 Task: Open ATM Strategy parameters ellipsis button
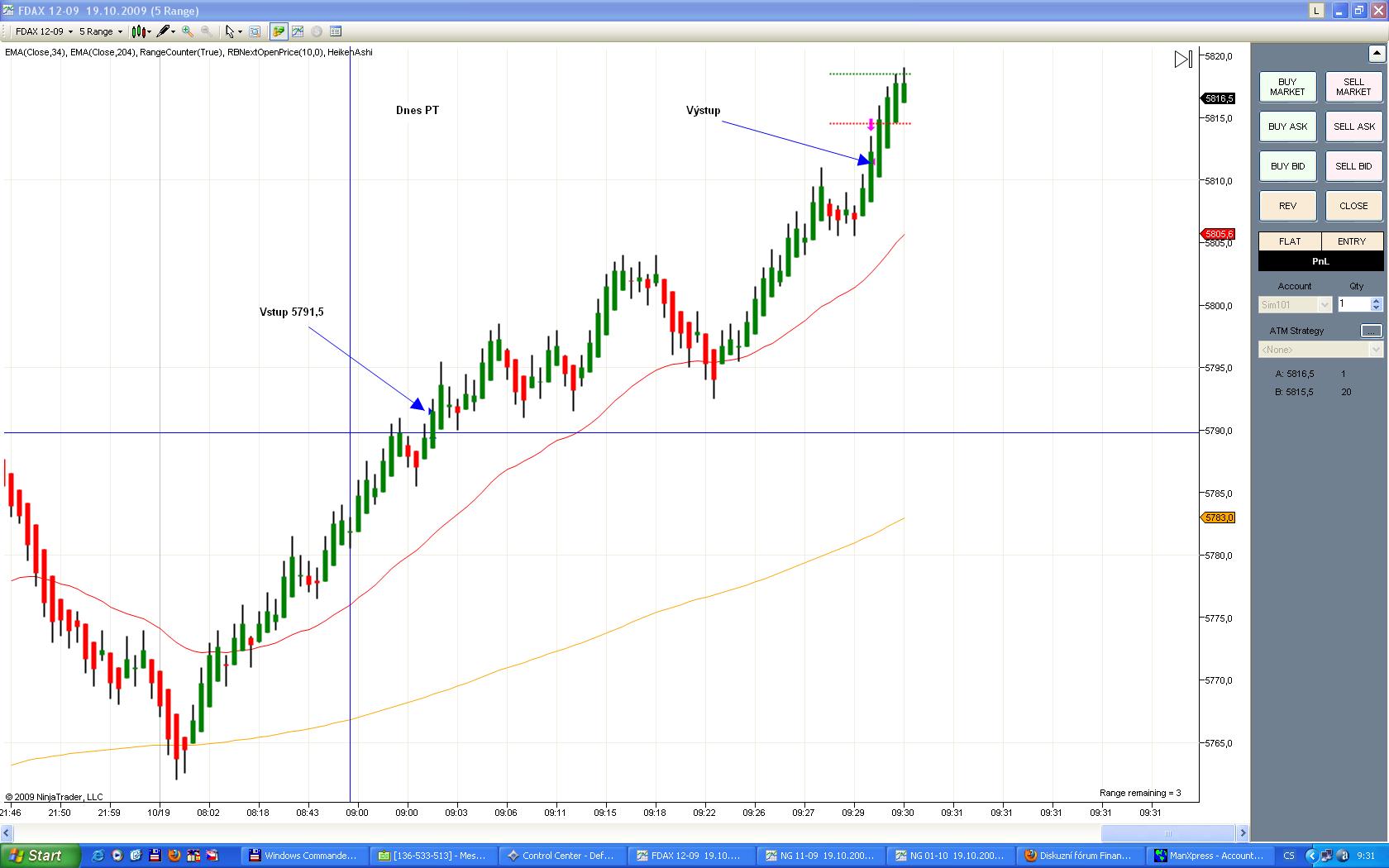click(1371, 331)
